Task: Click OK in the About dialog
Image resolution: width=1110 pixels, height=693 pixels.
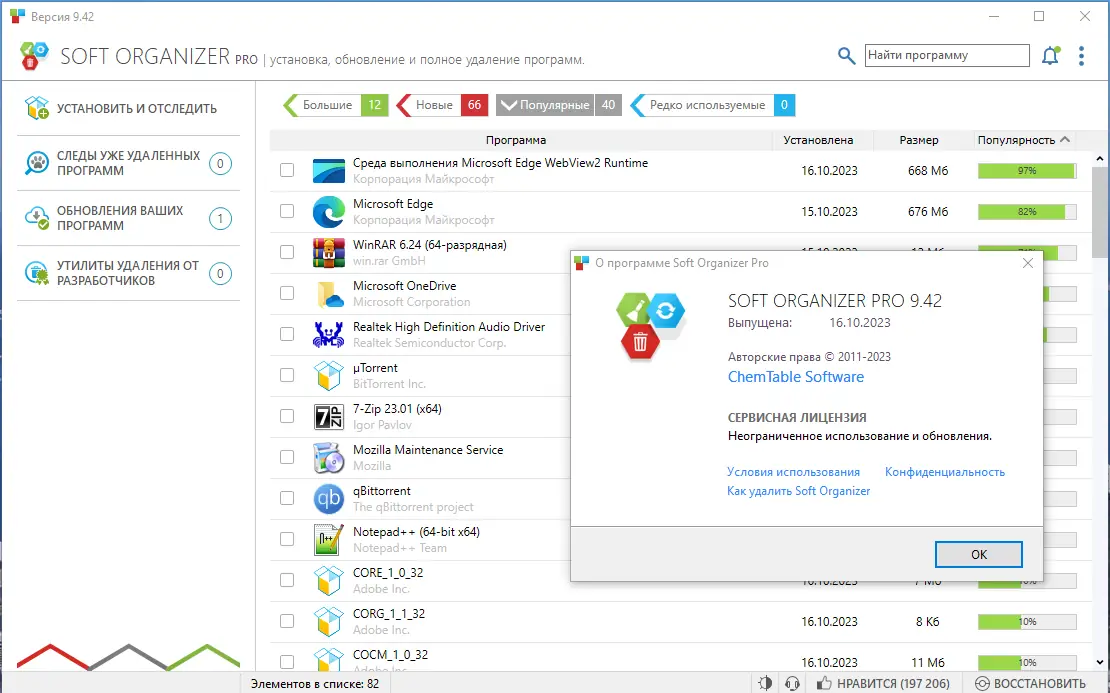Action: pos(978,554)
